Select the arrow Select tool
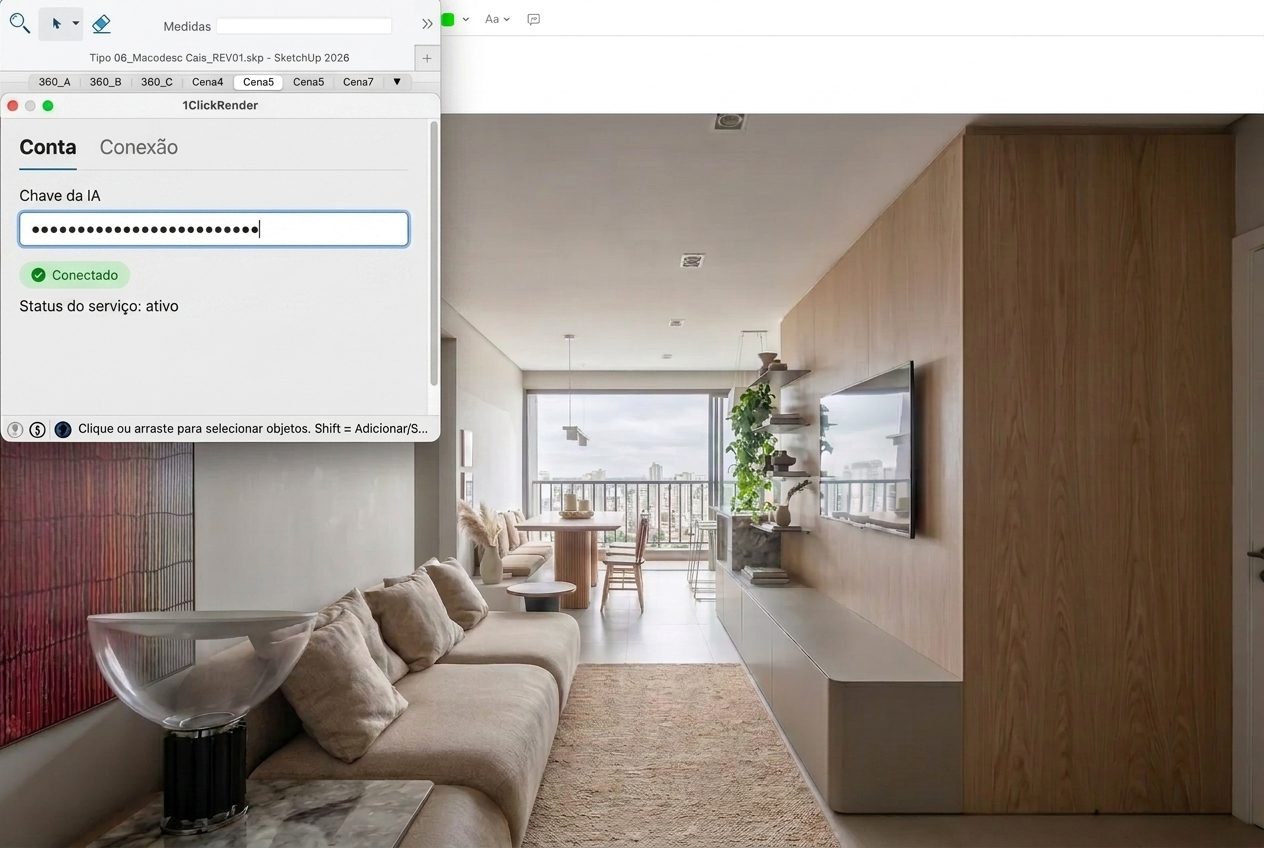1264x848 pixels. 55,23
